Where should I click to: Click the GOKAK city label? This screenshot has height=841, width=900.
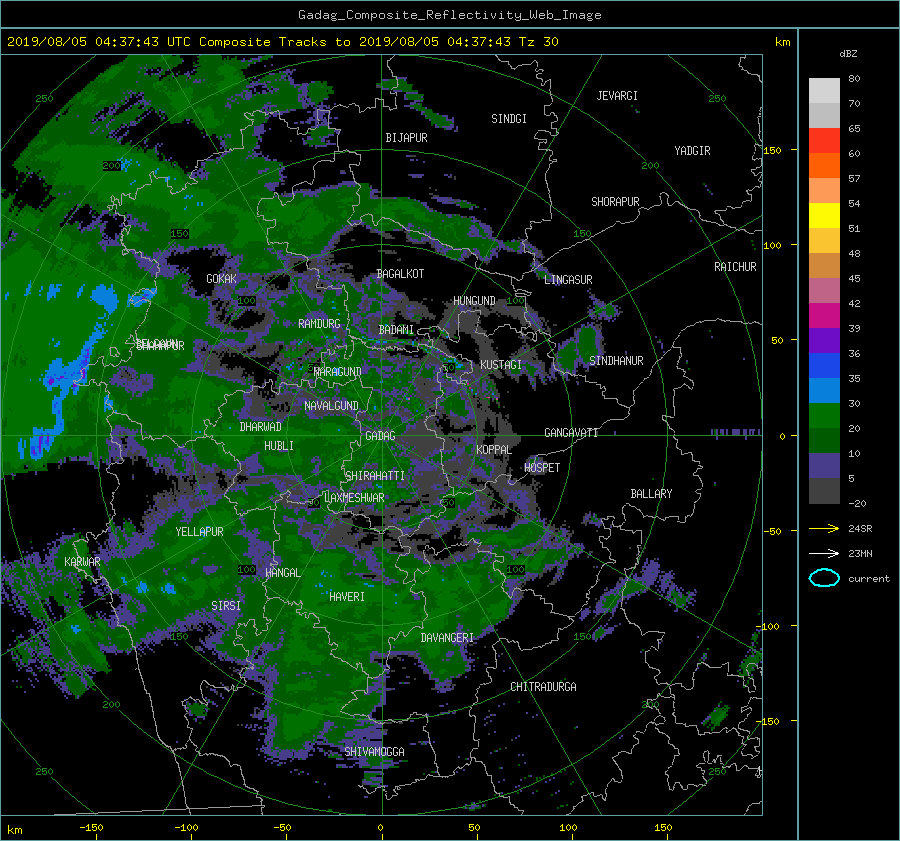tap(221, 278)
